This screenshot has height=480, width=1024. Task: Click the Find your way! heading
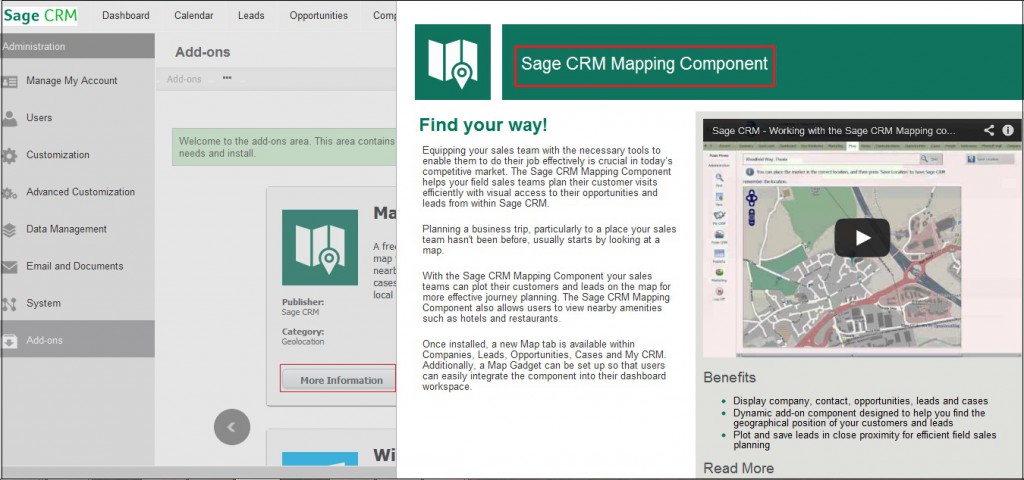[x=483, y=125]
